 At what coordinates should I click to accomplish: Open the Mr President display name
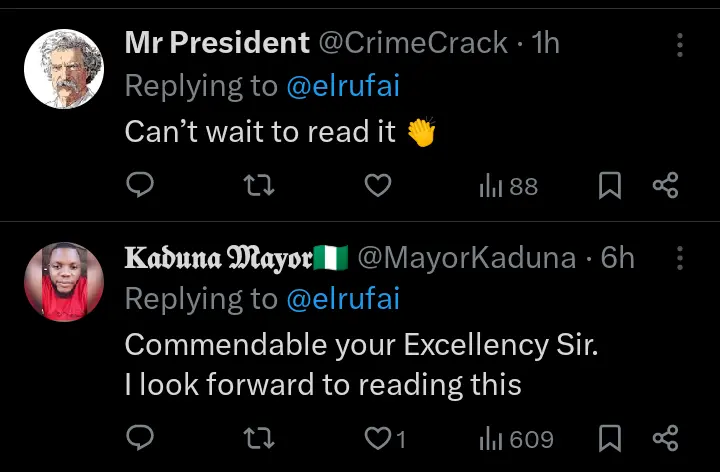(x=216, y=43)
